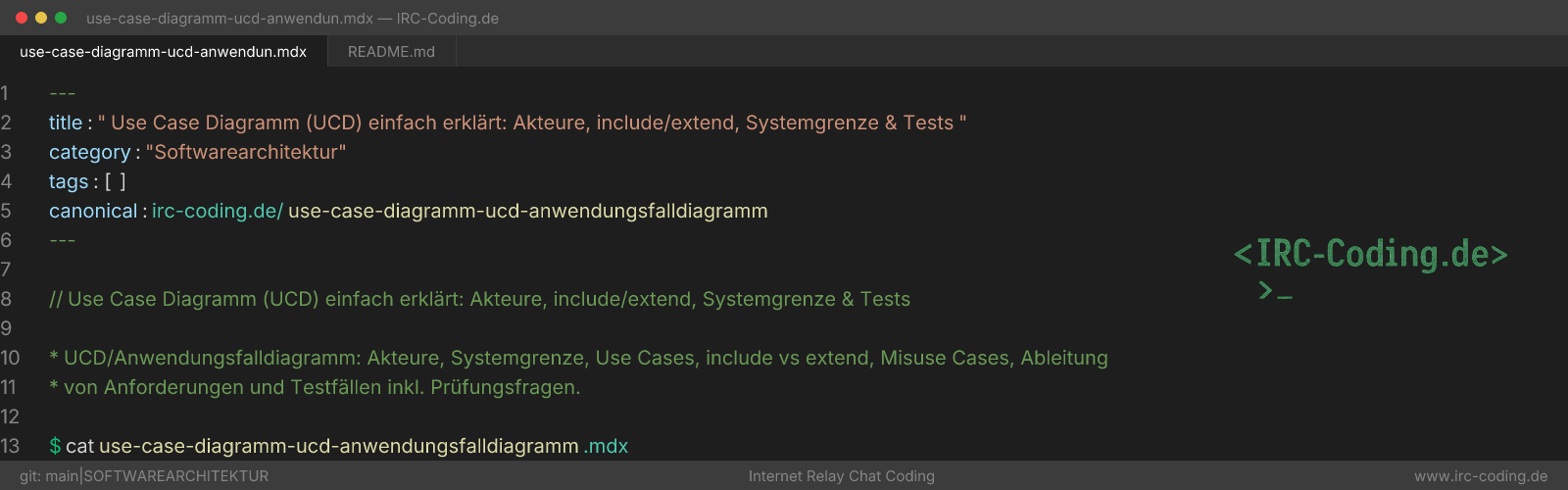
Task: Click the IRC-Coding.de logo
Action: [x=1370, y=254]
